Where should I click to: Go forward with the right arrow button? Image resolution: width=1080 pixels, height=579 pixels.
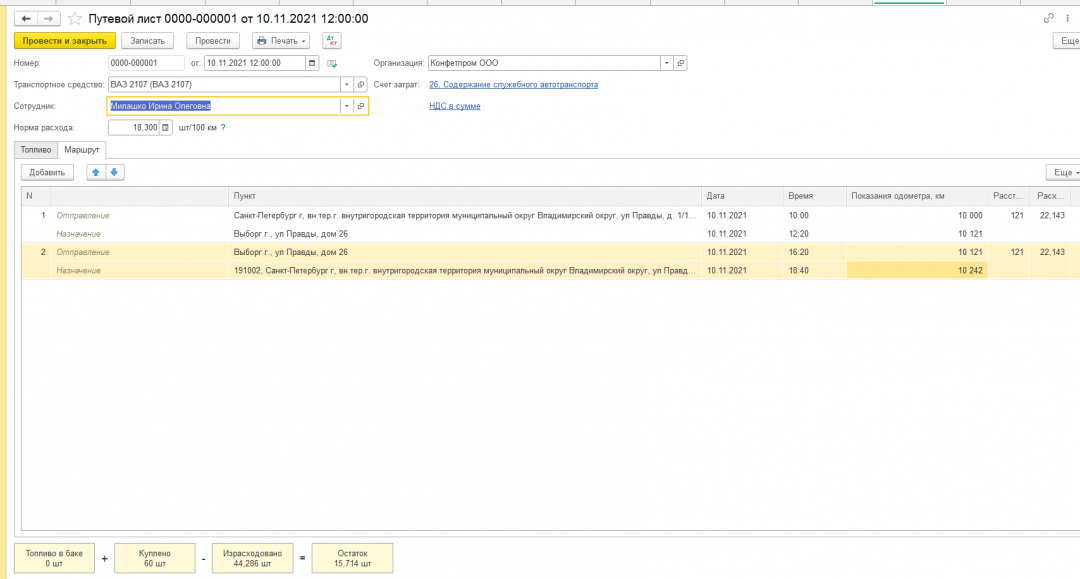coord(49,19)
